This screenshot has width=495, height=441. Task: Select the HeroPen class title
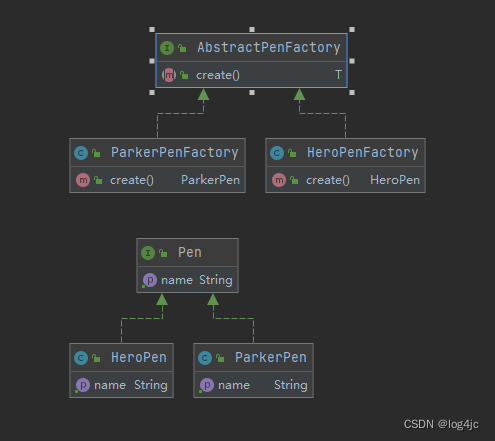(x=139, y=357)
